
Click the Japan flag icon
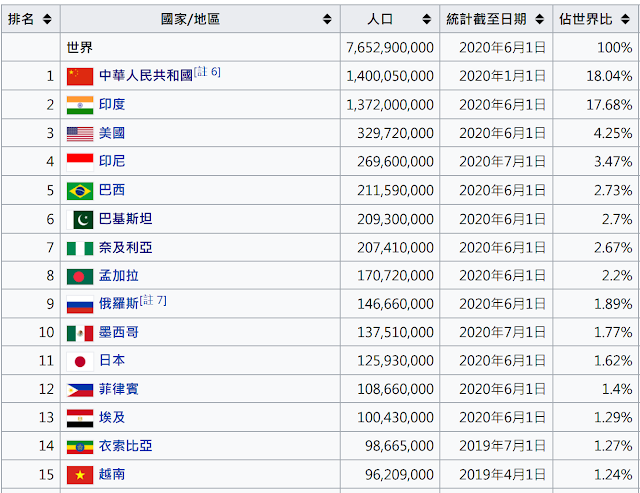pyautogui.click(x=80, y=361)
